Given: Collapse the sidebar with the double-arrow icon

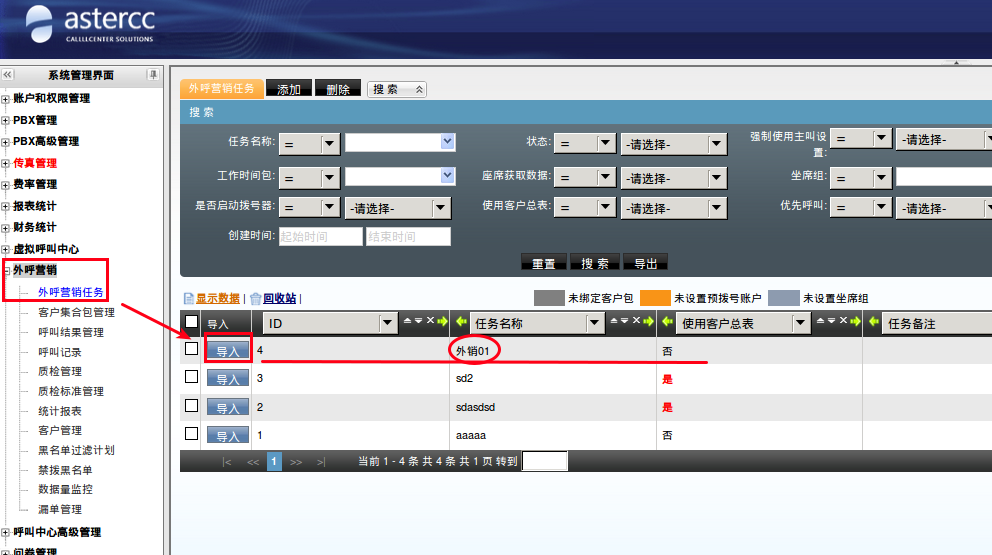Looking at the screenshot, I should pyautogui.click(x=8, y=75).
